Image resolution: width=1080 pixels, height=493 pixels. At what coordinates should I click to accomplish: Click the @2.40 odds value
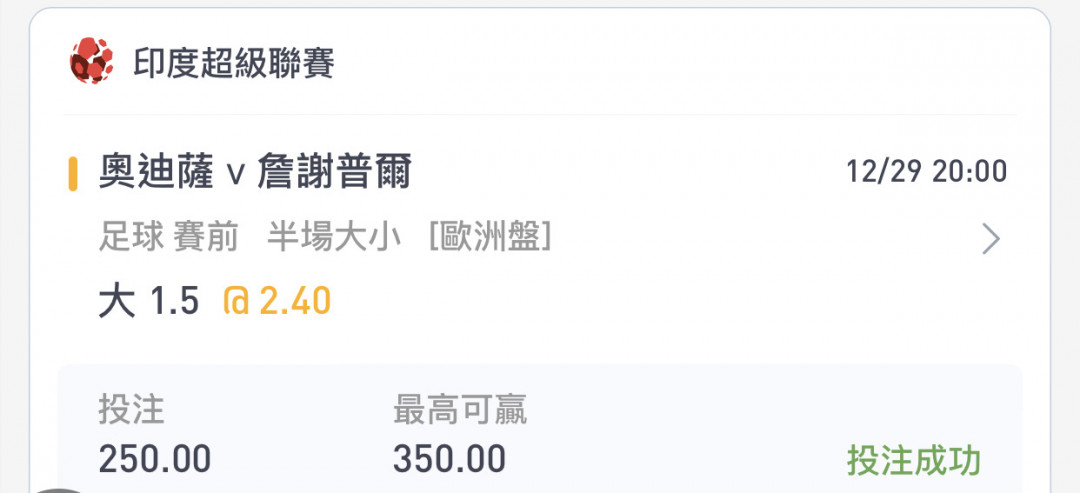[277, 301]
